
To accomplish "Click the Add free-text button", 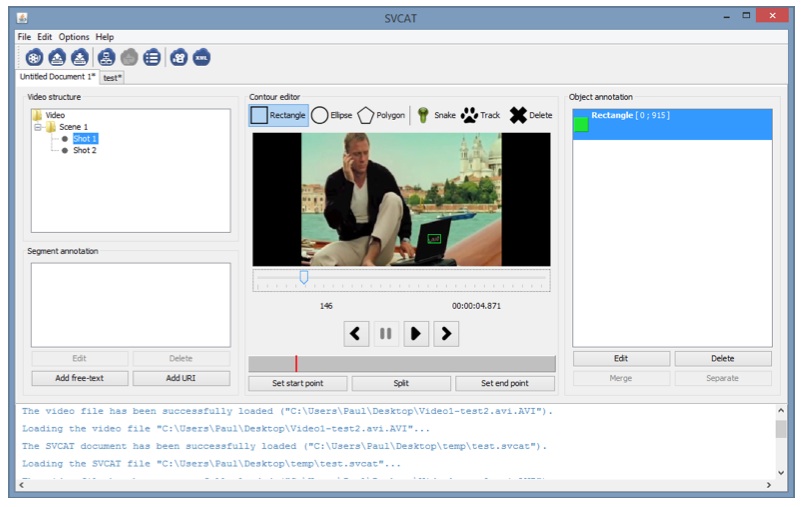I will 79,378.
